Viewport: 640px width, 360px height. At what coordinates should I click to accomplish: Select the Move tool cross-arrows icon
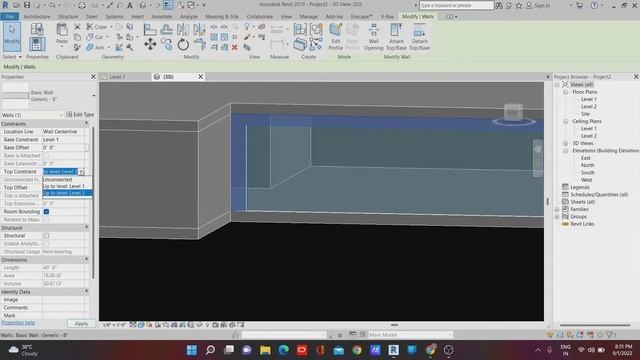coord(150,44)
